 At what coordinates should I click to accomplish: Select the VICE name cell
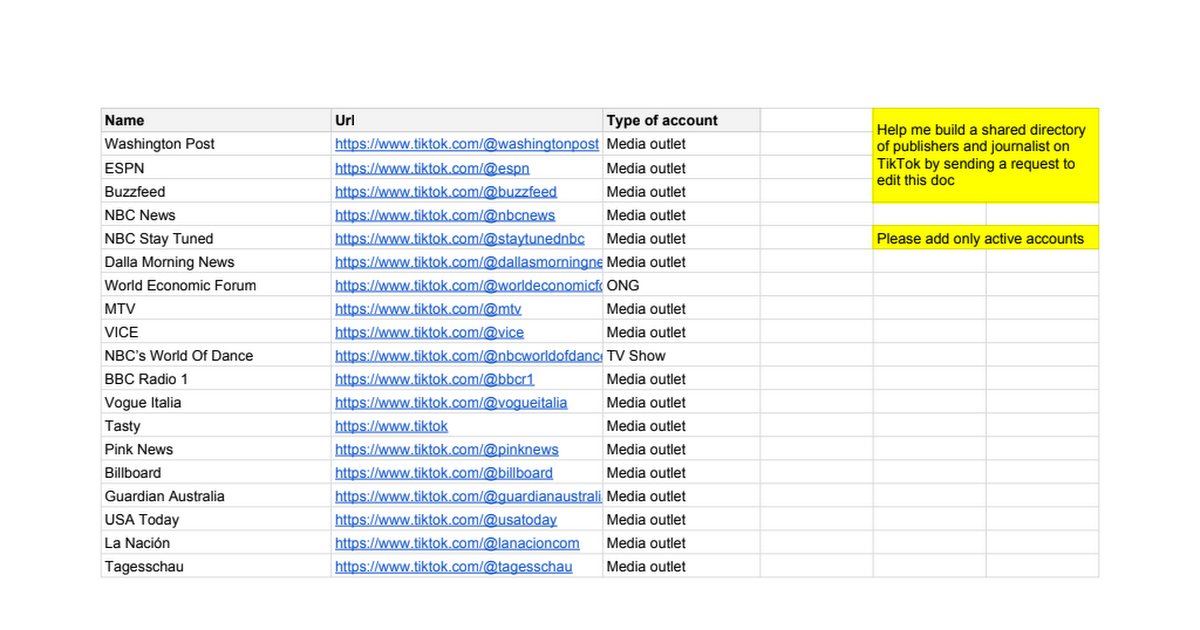coord(216,332)
